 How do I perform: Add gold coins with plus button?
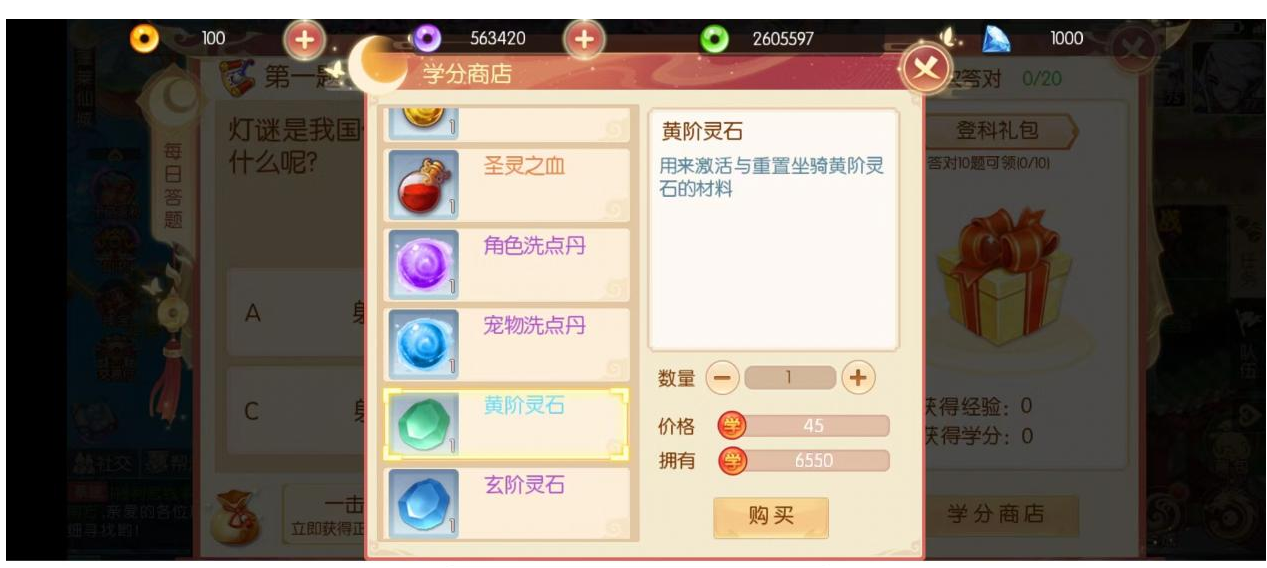pyautogui.click(x=305, y=40)
